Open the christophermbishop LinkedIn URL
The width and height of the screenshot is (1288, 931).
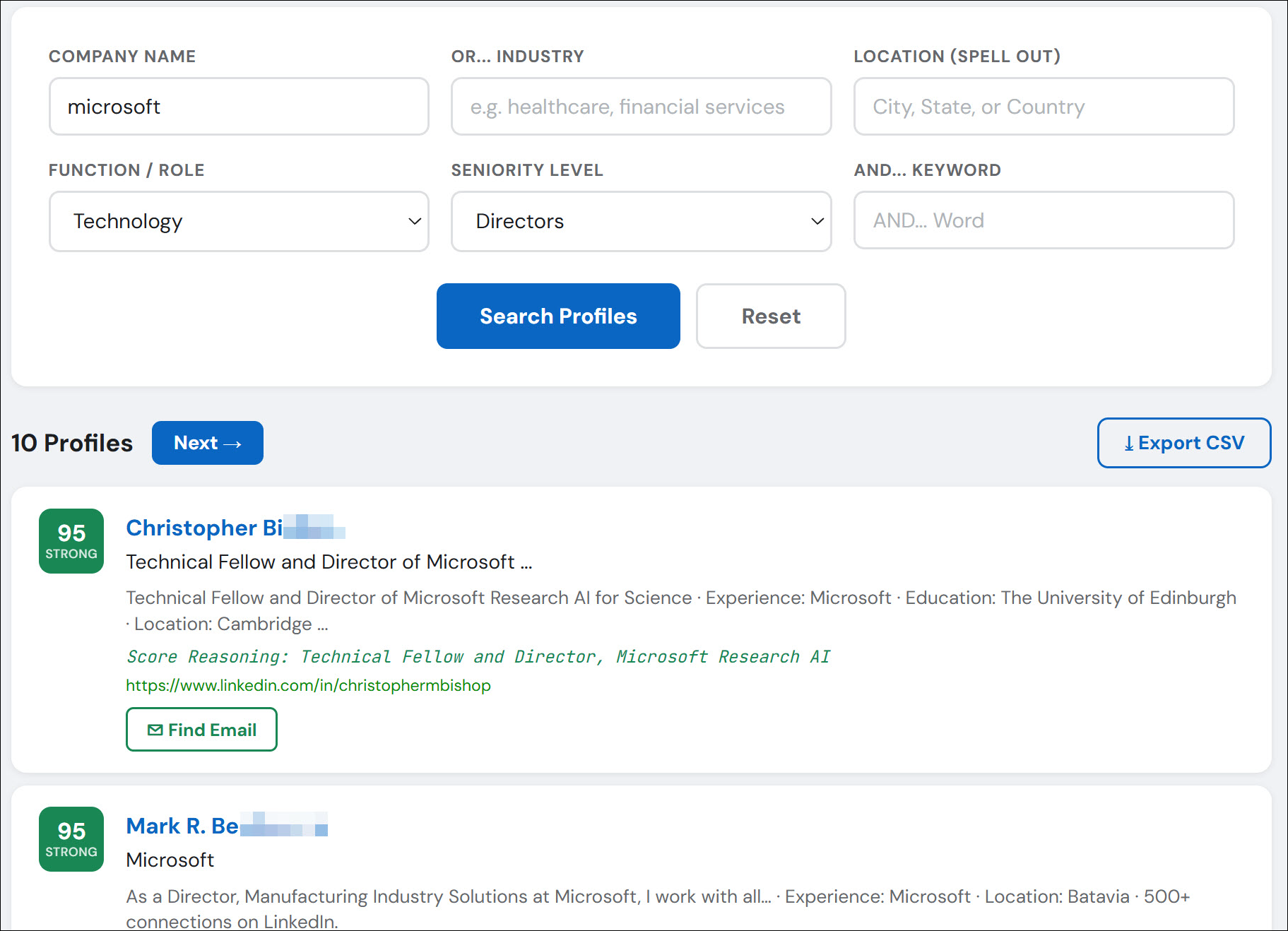(308, 685)
